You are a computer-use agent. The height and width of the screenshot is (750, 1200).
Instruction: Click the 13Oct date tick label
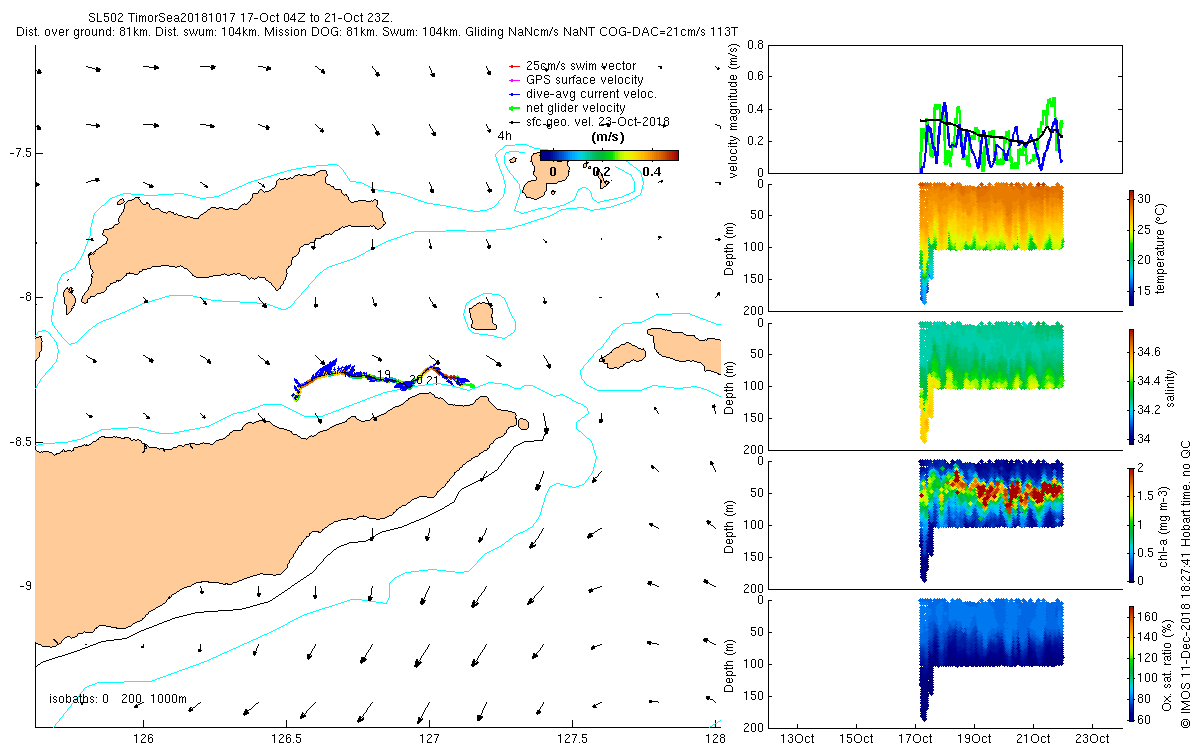[x=797, y=738]
